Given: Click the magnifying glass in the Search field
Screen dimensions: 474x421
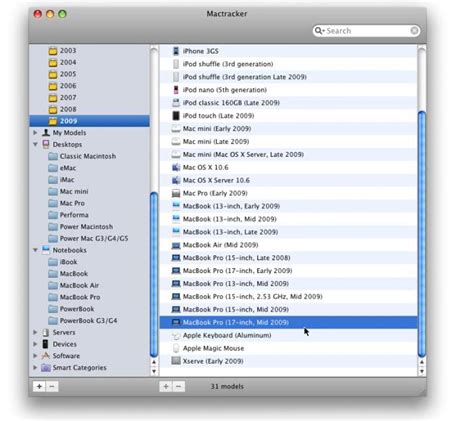Looking at the screenshot, I should click(319, 31).
